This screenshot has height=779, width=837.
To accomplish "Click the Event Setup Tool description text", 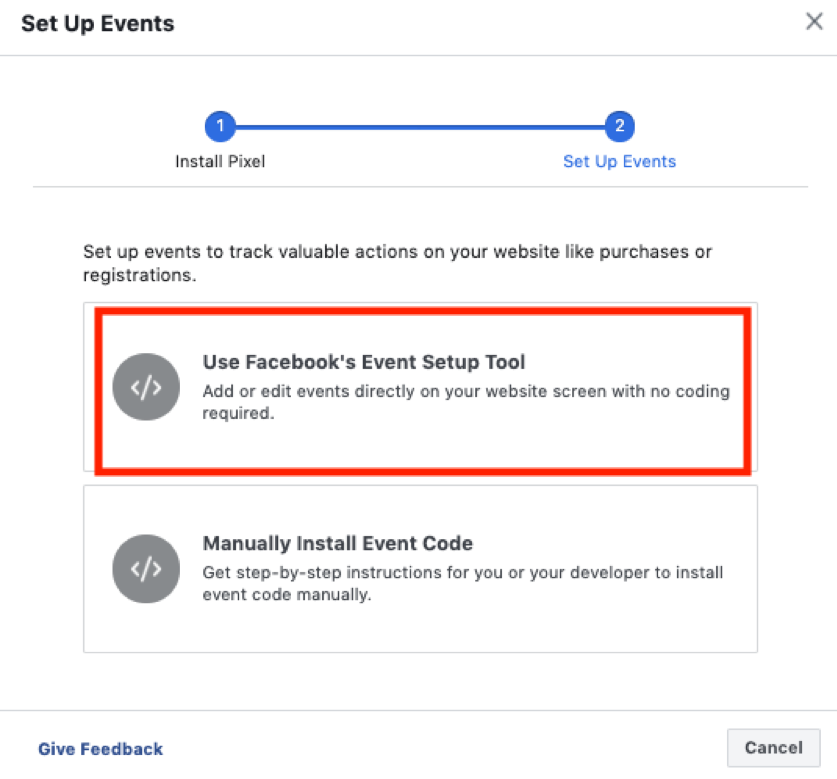I will [x=466, y=402].
